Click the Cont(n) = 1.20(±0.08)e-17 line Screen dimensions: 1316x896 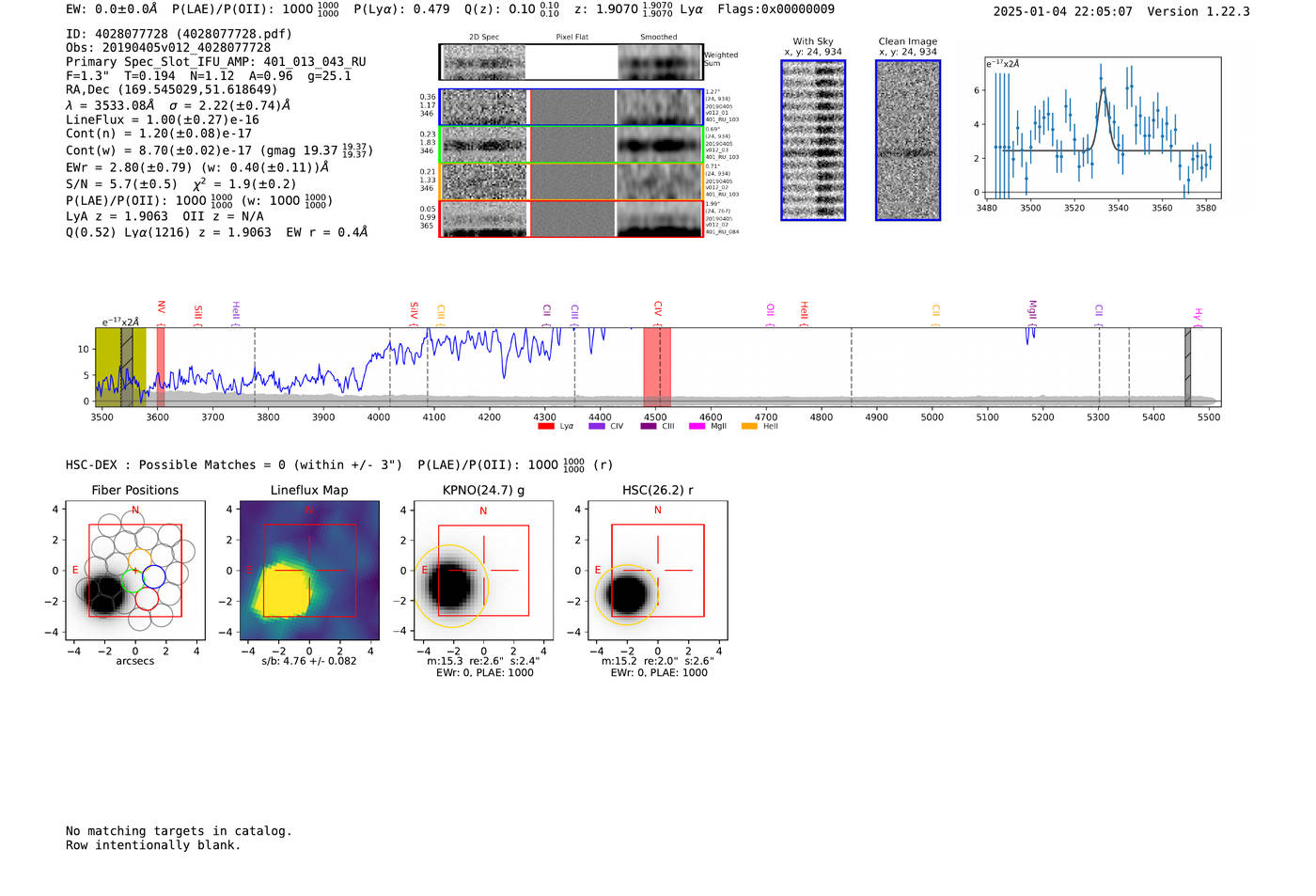pos(159,134)
